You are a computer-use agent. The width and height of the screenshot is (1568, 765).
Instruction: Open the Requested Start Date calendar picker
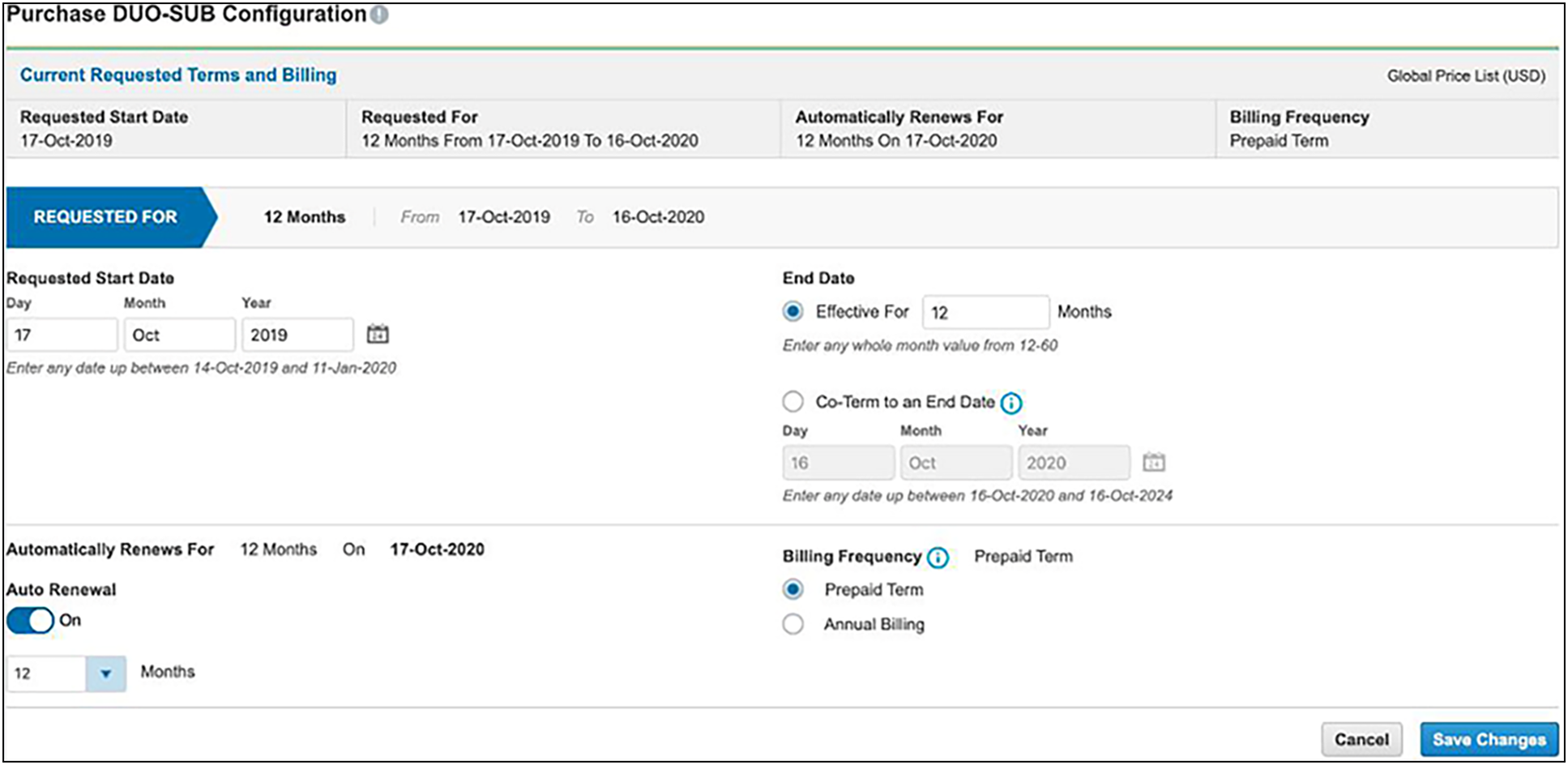coord(378,333)
